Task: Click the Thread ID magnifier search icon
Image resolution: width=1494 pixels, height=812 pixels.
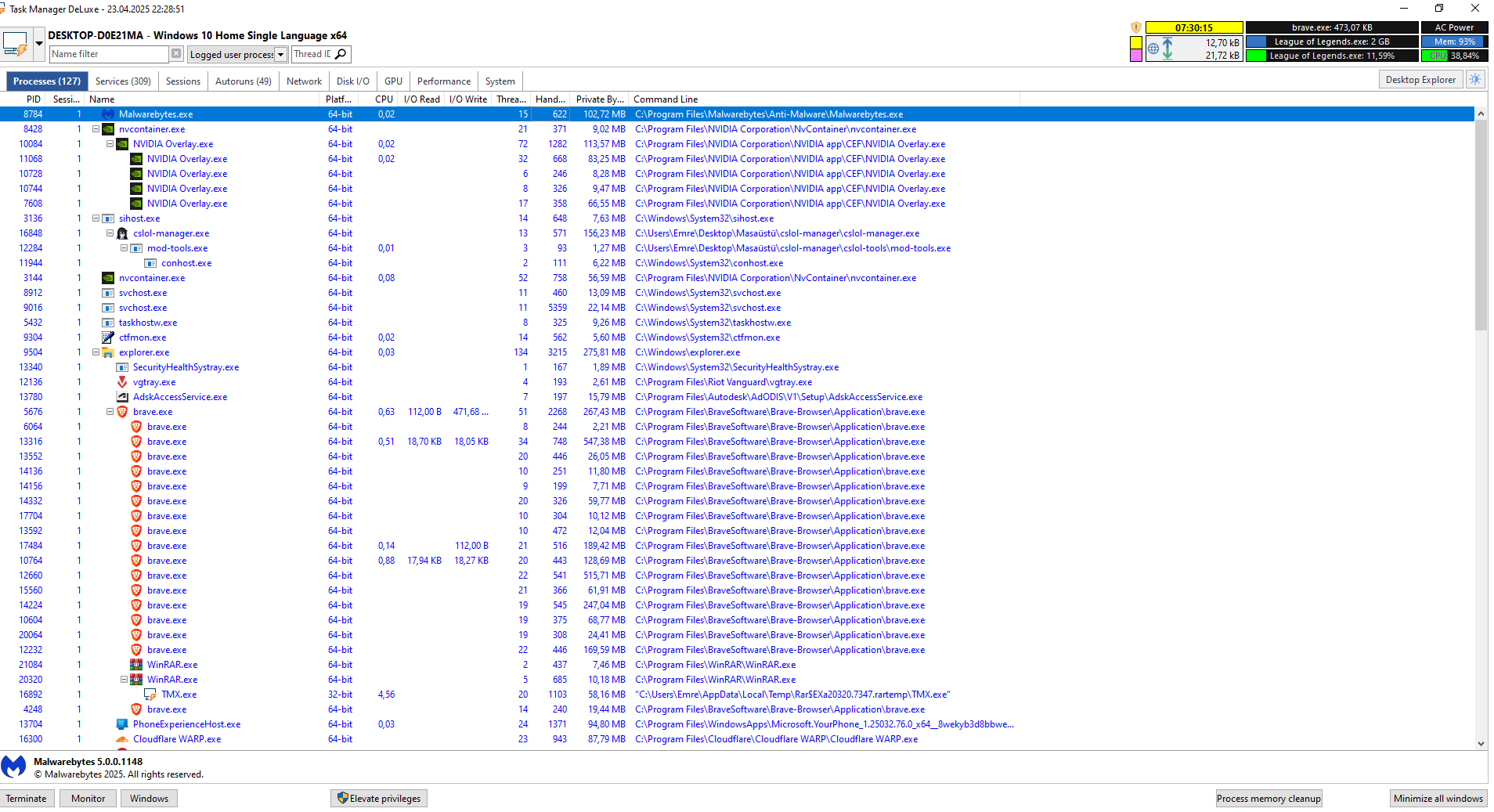Action: [341, 54]
